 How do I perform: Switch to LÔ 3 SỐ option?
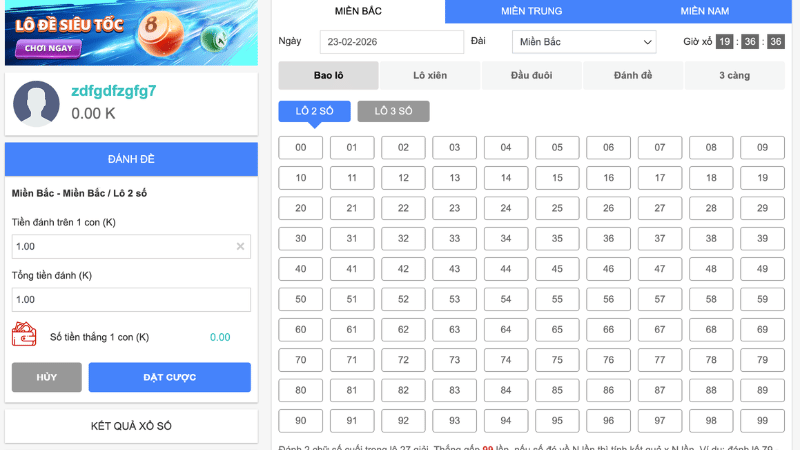[x=393, y=111]
